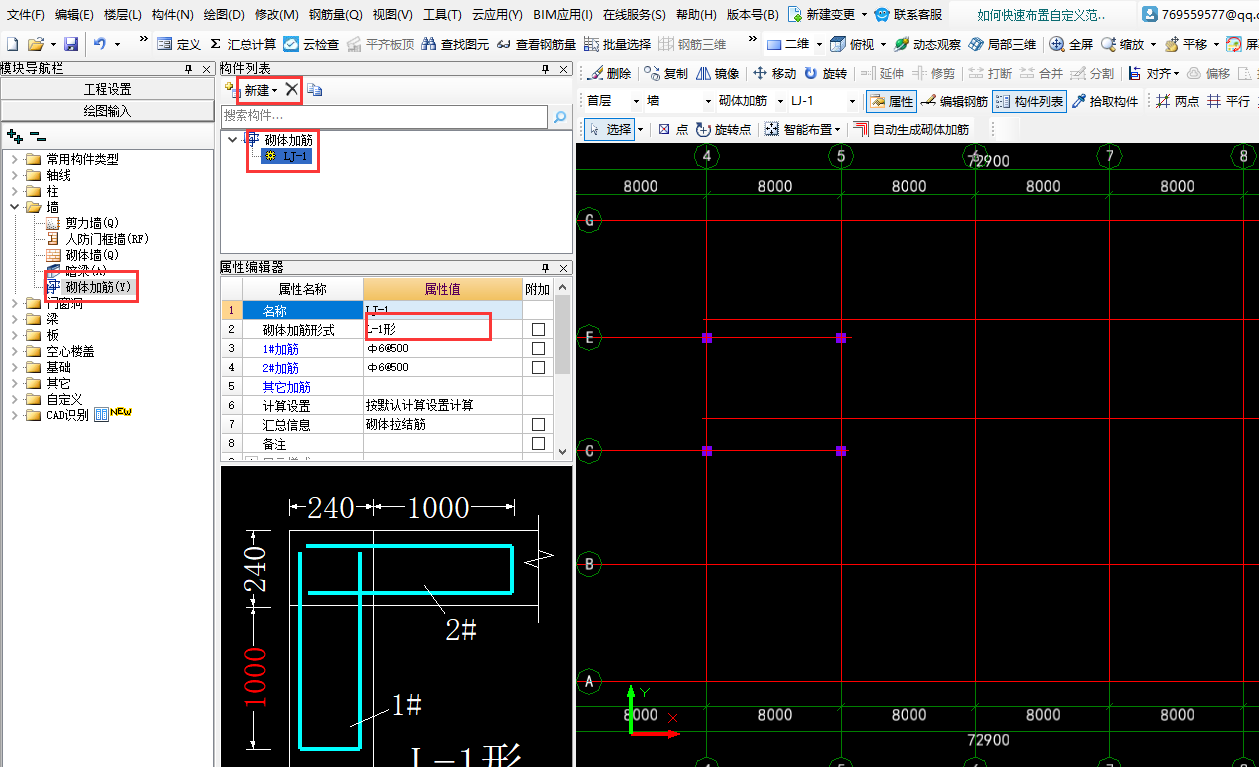This screenshot has width=1259, height=767.
Task: Click the 砌体加筋形式 value cell L-1形
Action: point(443,329)
